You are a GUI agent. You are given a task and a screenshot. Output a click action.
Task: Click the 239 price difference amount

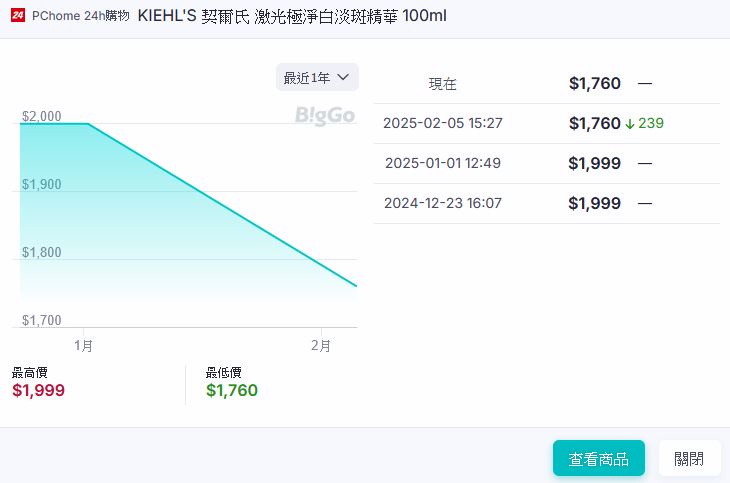(651, 124)
